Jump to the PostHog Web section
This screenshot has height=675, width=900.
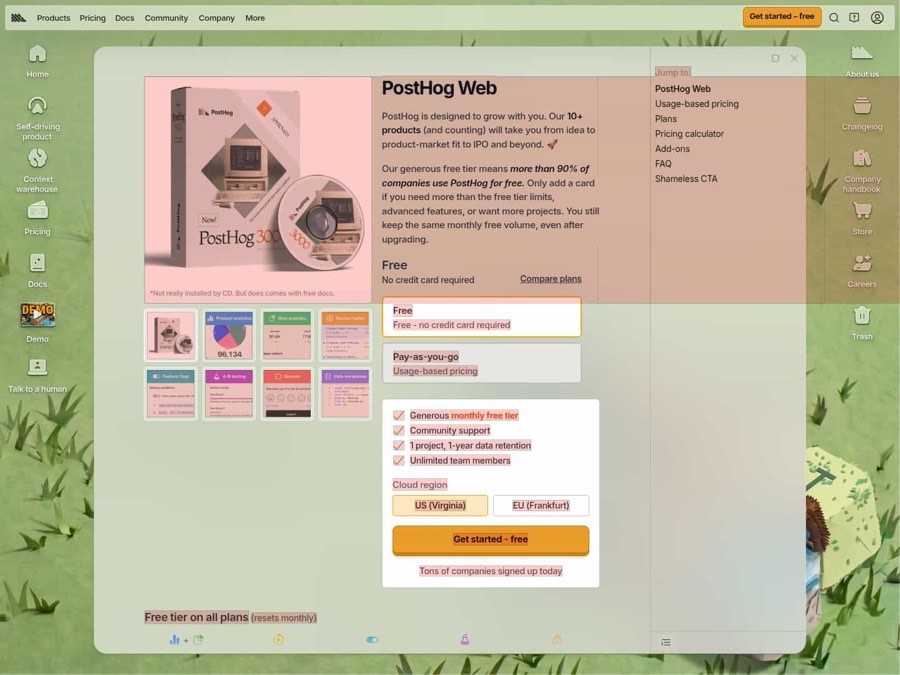682,89
